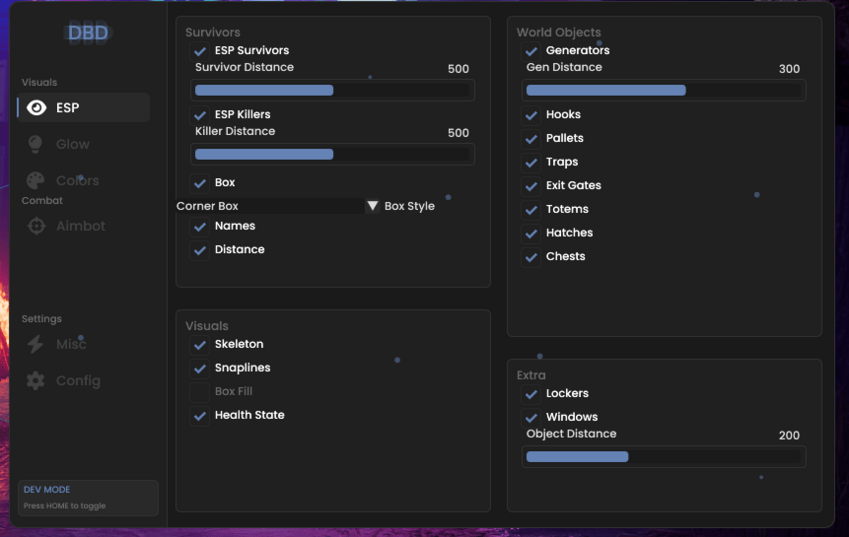
Task: Toggle the Health State checkbox
Action: click(200, 416)
